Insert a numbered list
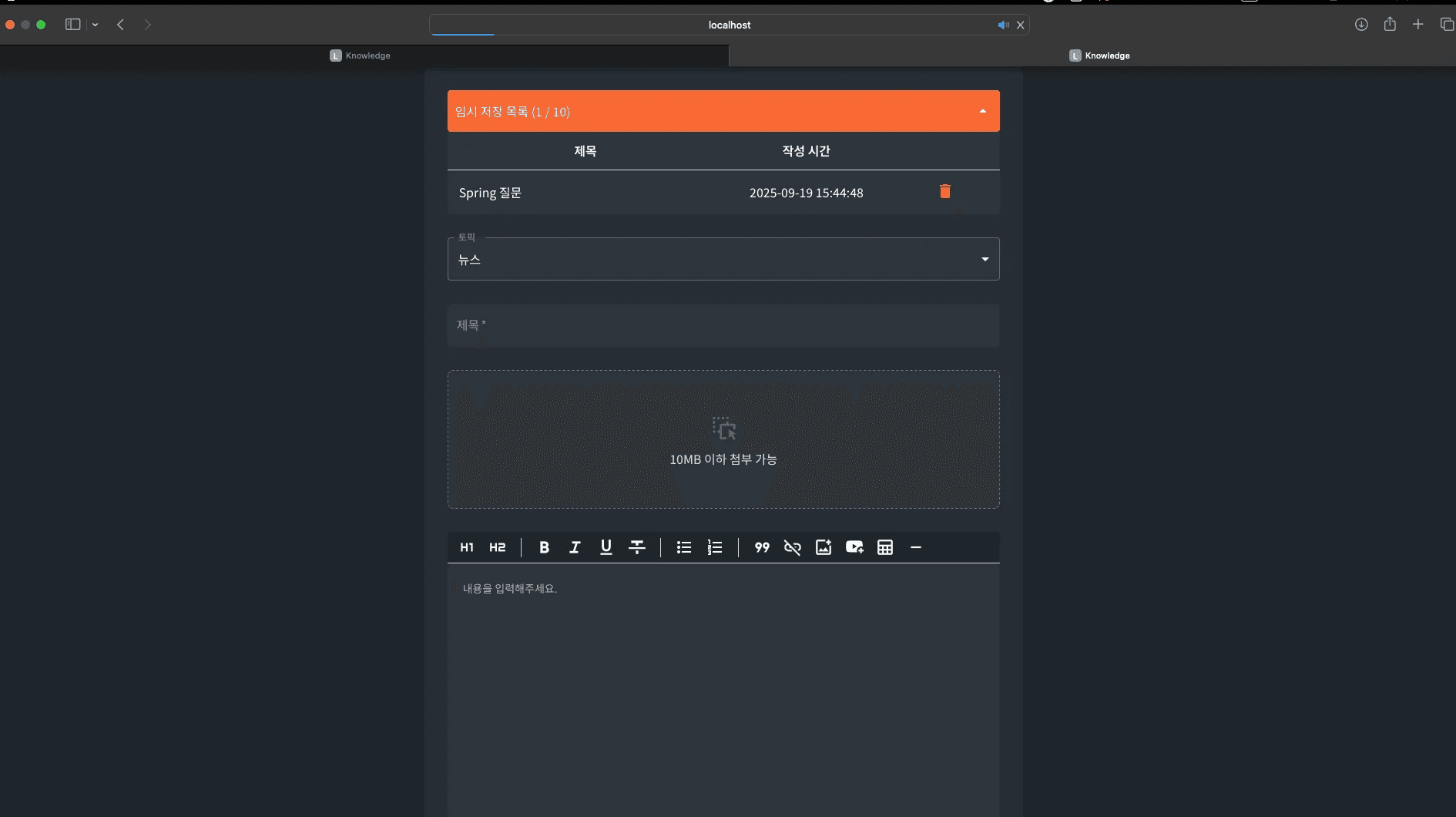Image resolution: width=1456 pixels, height=817 pixels. point(715,547)
